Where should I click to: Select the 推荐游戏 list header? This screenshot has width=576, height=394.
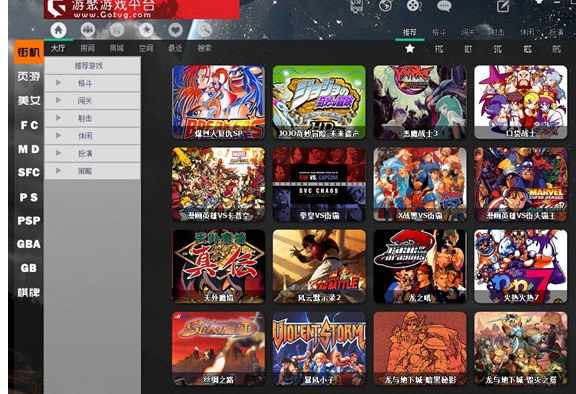(92, 65)
